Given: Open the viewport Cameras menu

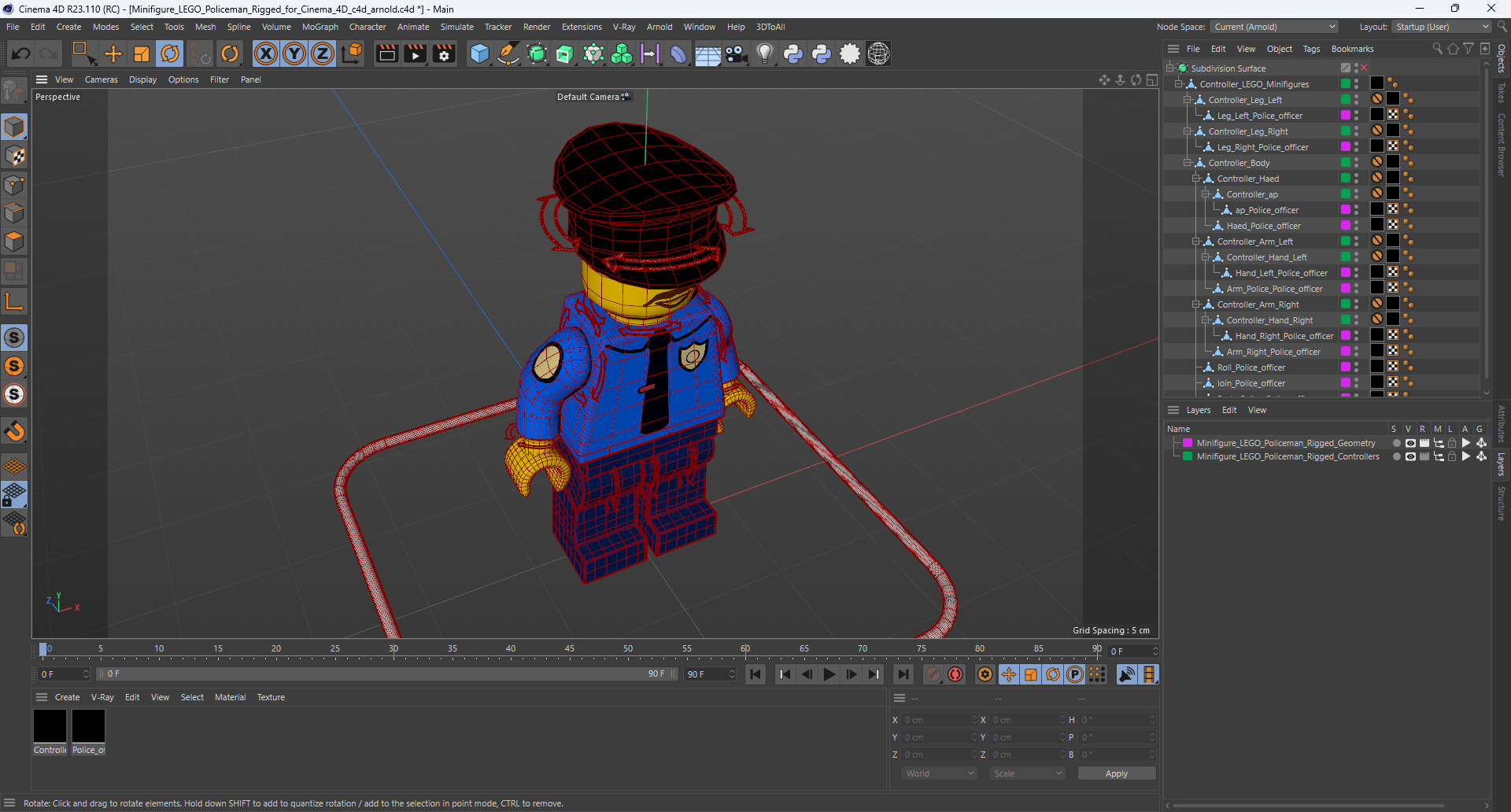Looking at the screenshot, I should [x=101, y=79].
